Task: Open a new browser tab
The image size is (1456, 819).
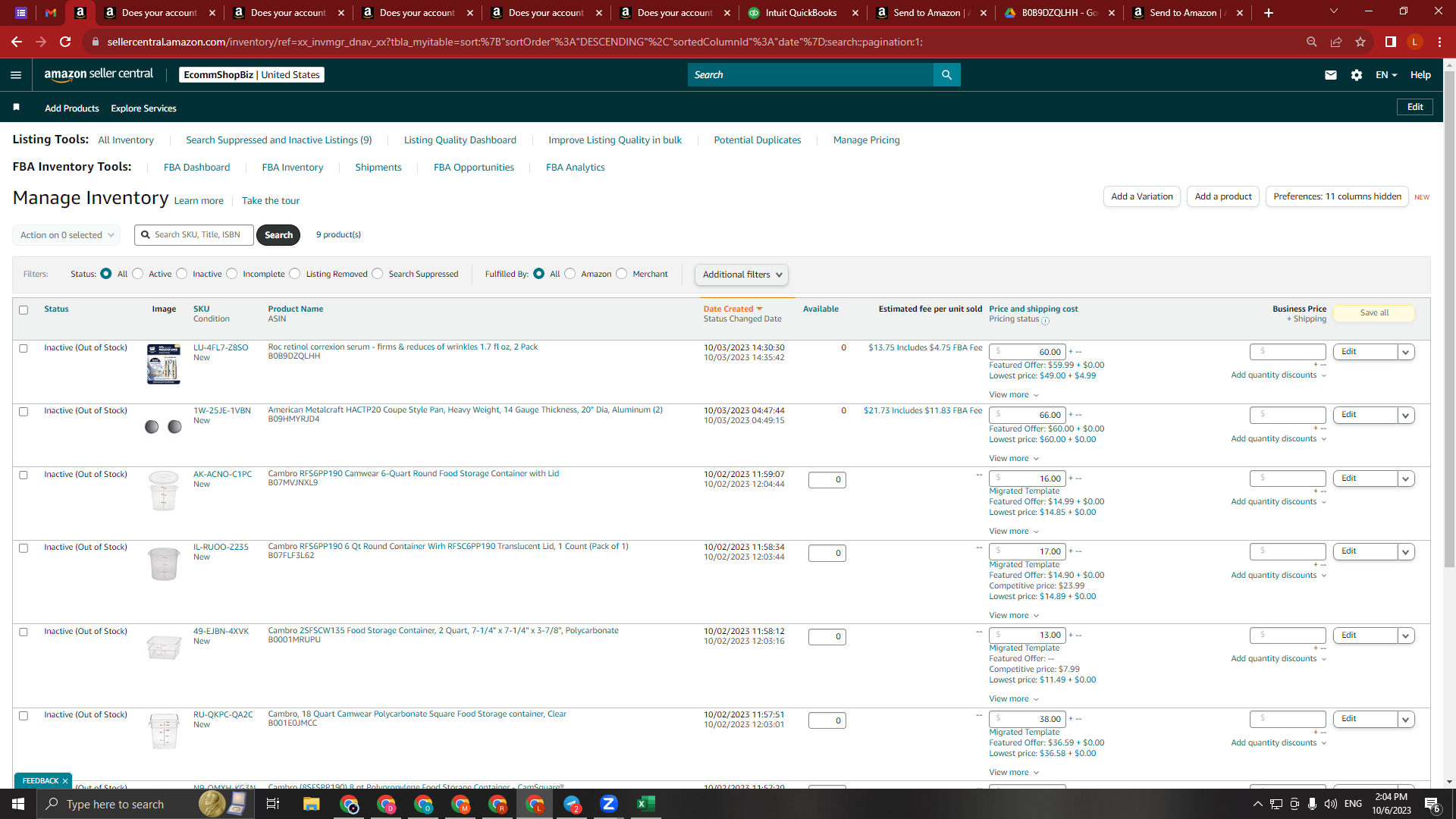Action: point(1269,13)
